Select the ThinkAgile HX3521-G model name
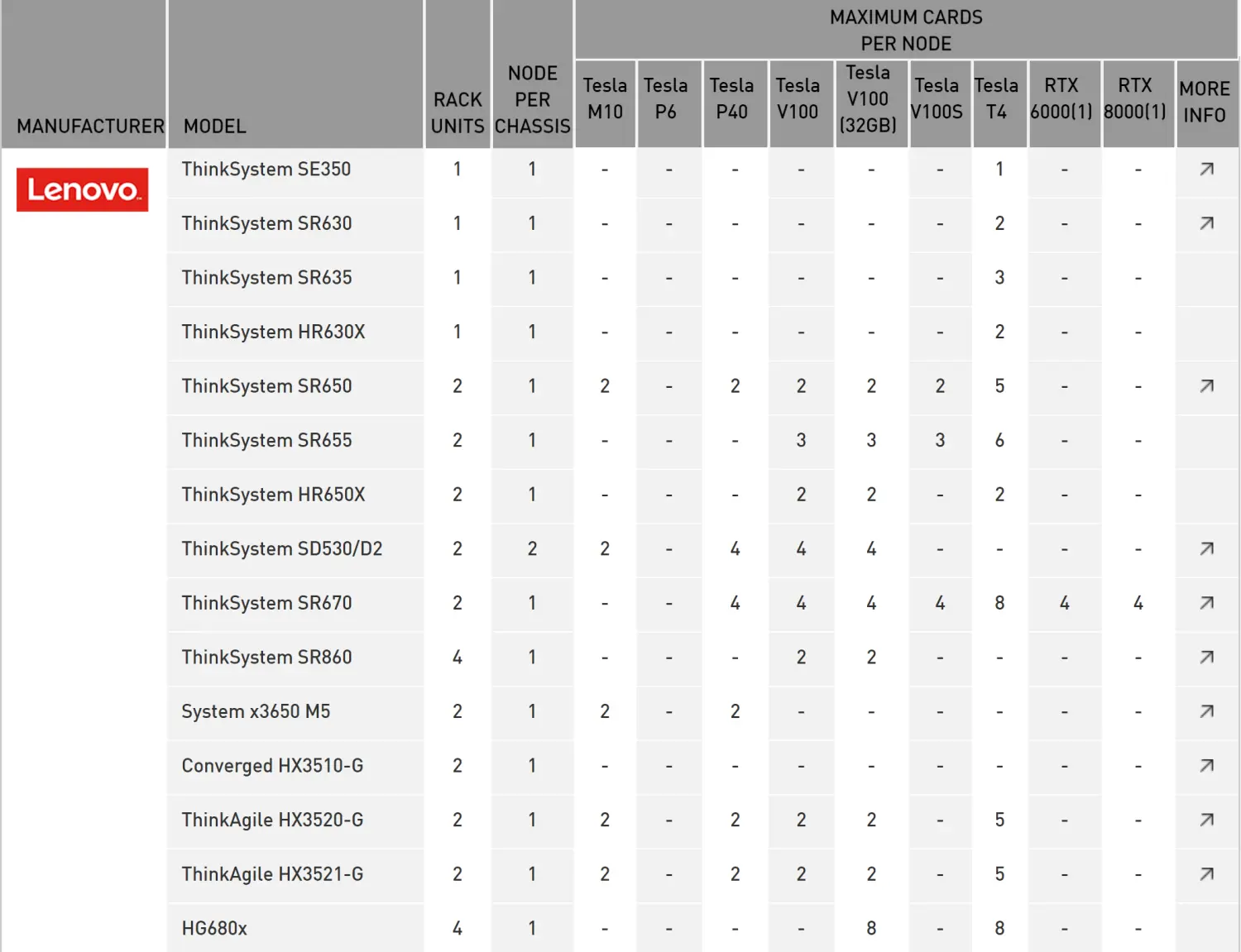Image resolution: width=1241 pixels, height=952 pixels. tap(272, 874)
